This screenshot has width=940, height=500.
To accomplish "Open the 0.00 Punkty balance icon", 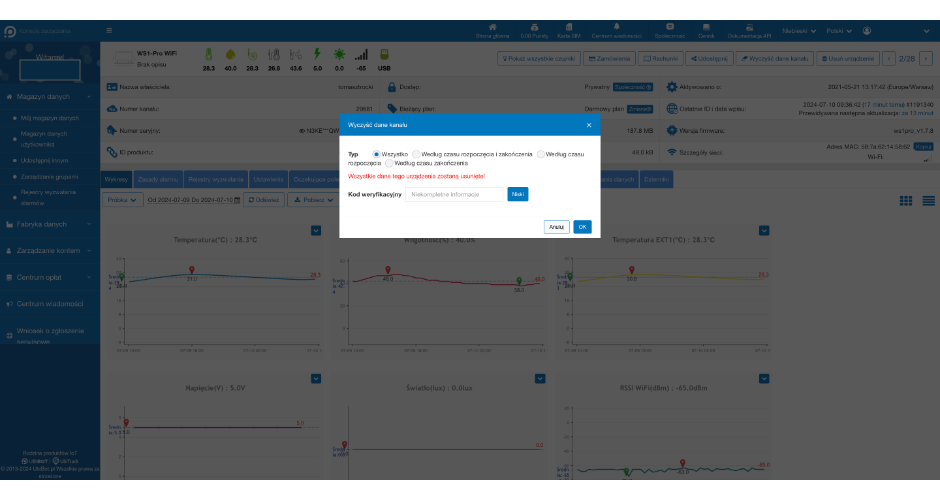I will coord(534,31).
